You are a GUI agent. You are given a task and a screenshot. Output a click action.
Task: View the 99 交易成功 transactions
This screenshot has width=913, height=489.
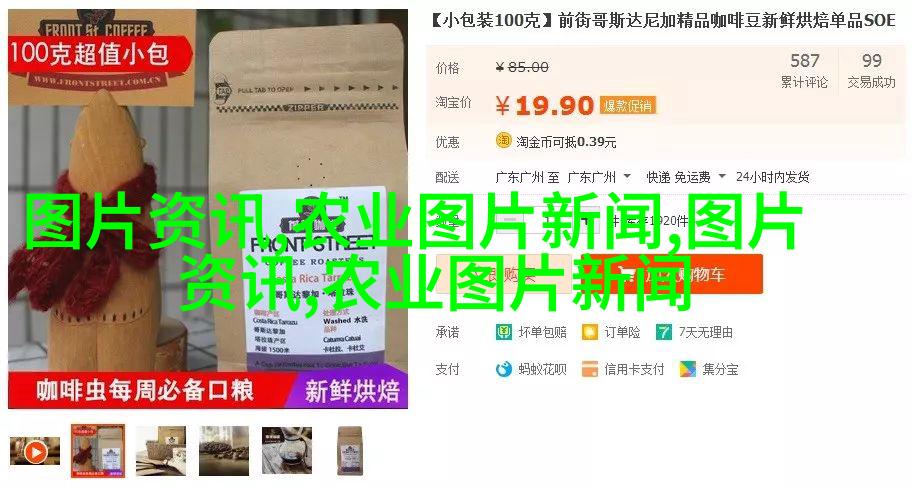(871, 70)
